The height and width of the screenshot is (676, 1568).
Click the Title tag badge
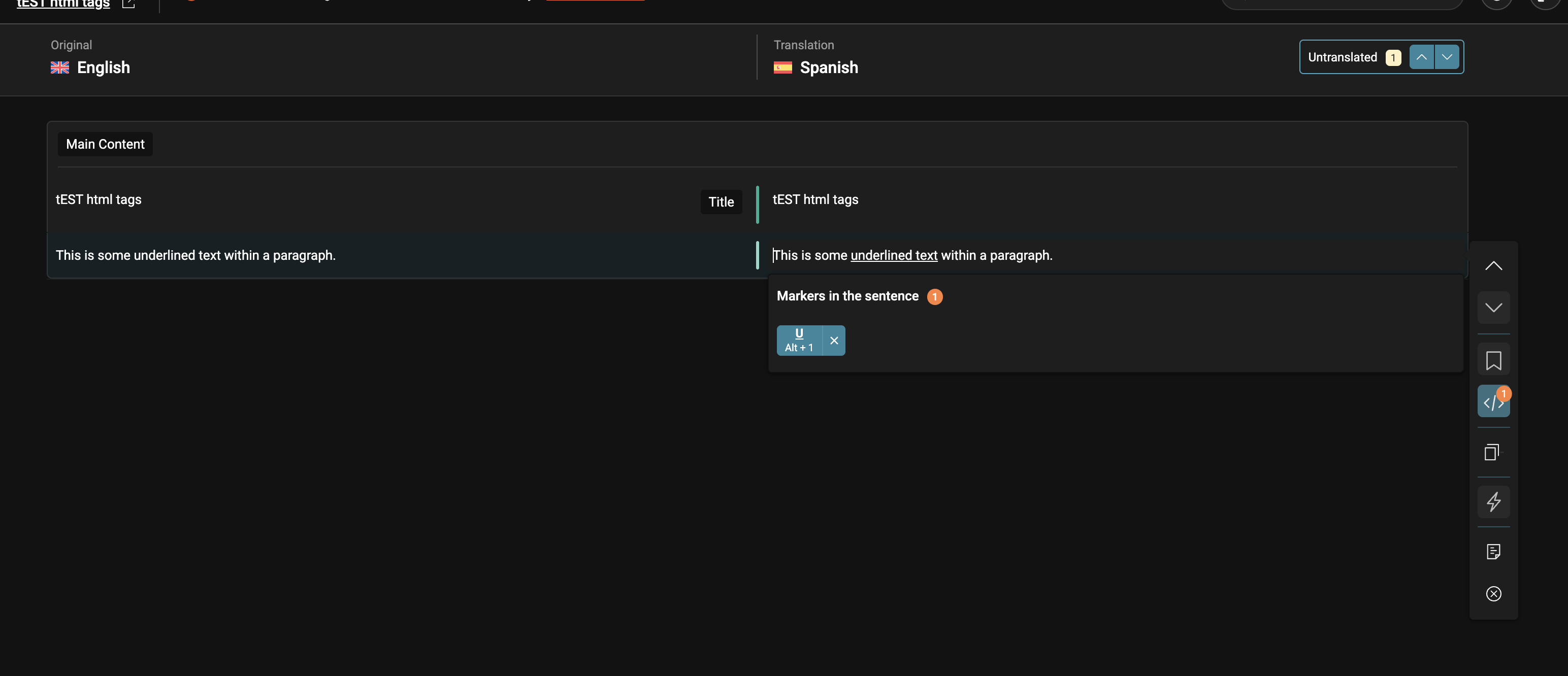coord(721,202)
